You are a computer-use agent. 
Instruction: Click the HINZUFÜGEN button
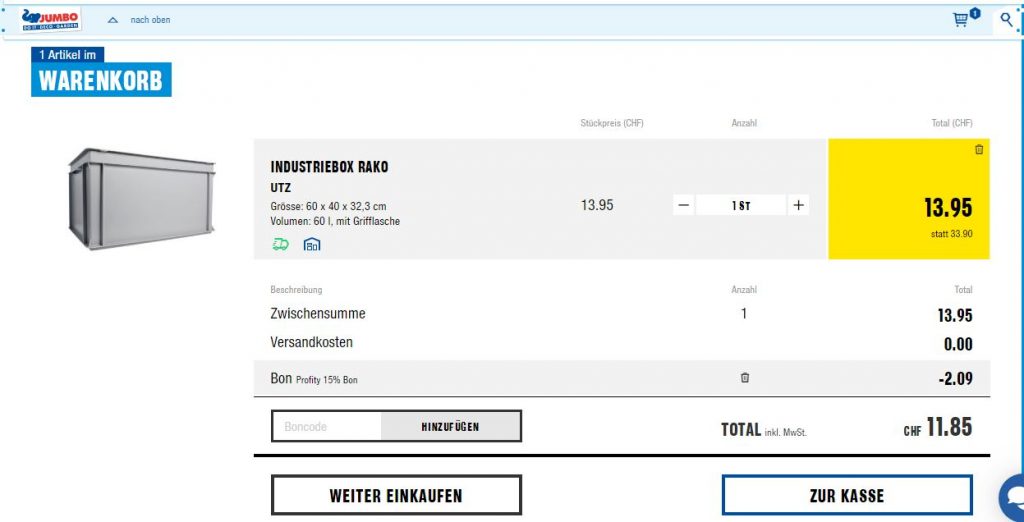tap(451, 427)
